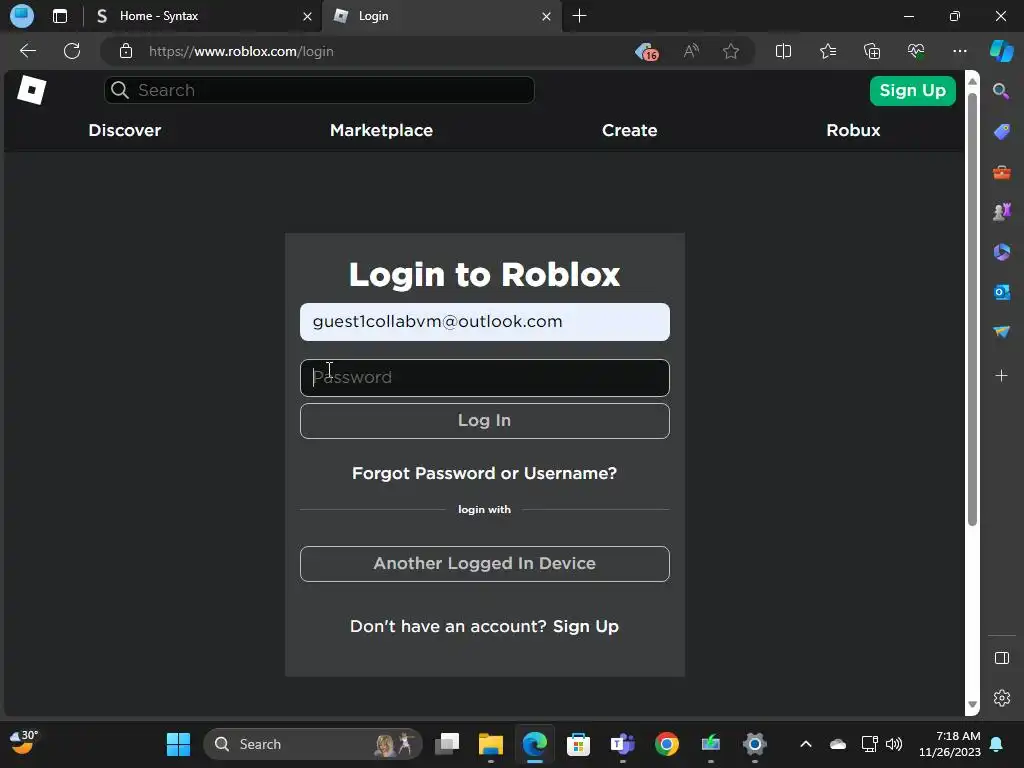Open tab actions menu icon
This screenshot has width=1024, height=768.
coord(60,16)
